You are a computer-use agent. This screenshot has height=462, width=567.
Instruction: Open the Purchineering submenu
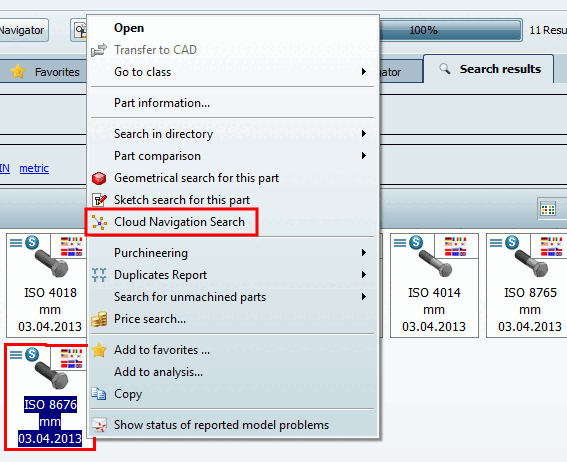(232, 253)
